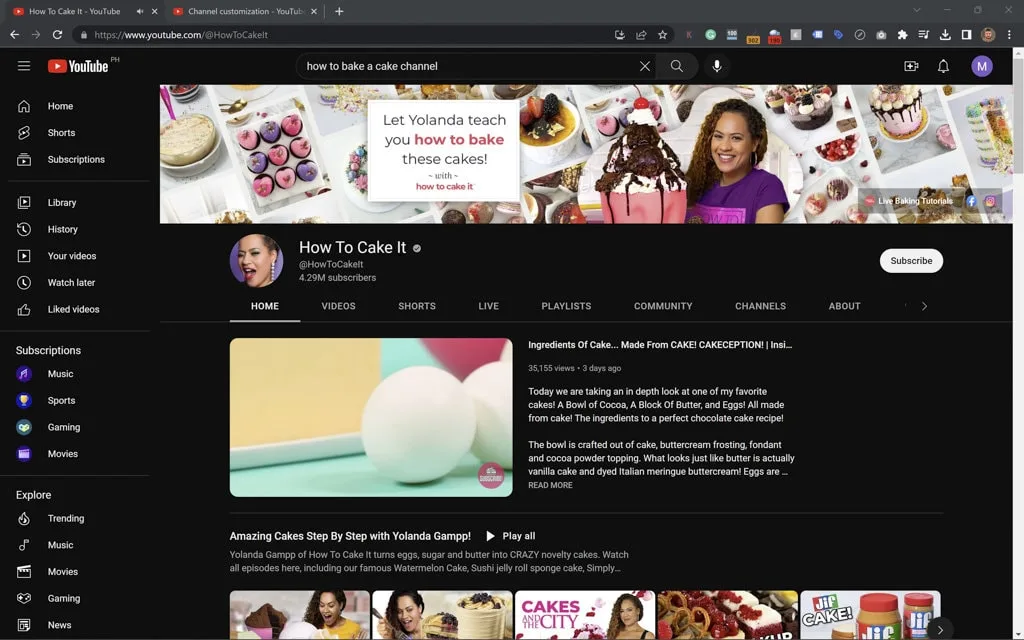Expand hidden channel tabs with the right chevron
Screen dimensions: 1024x640
pyautogui.click(x=925, y=306)
